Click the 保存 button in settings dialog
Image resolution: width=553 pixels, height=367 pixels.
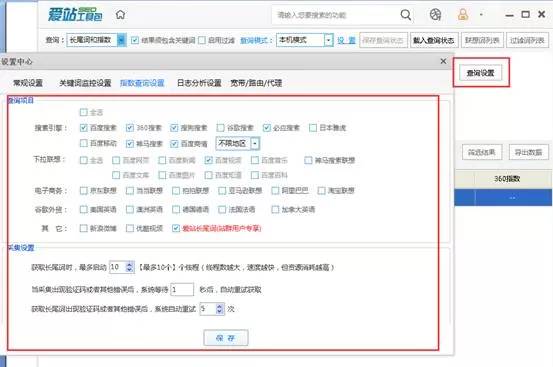pos(226,338)
